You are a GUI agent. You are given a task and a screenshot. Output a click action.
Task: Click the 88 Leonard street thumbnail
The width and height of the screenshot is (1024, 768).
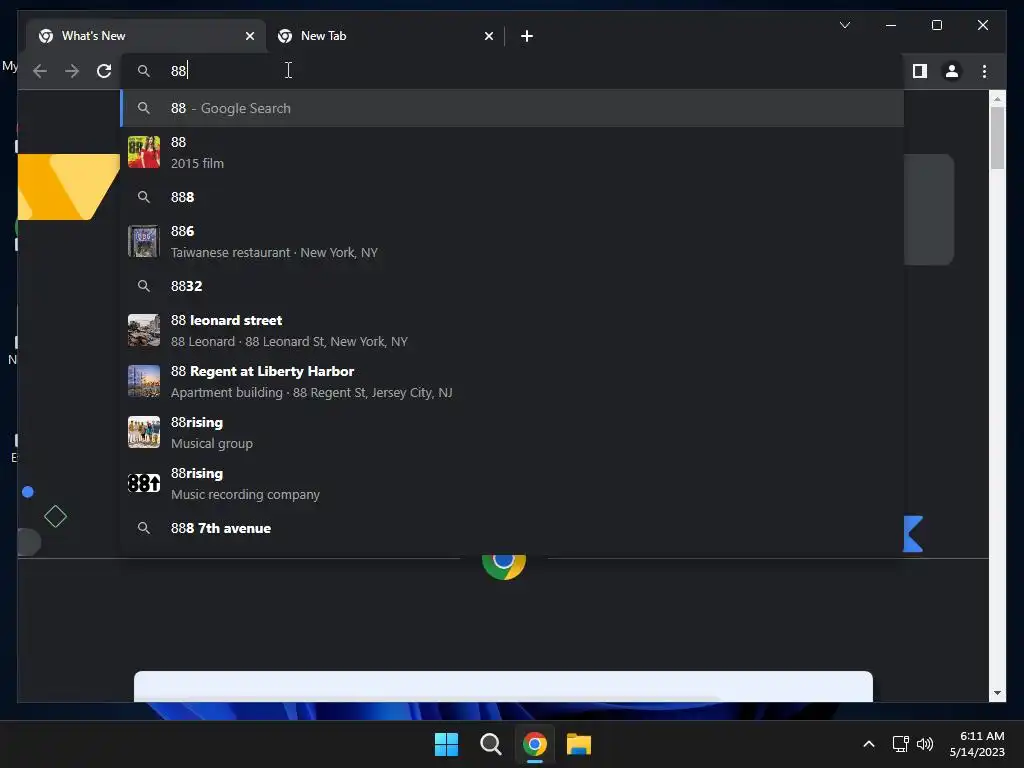pyautogui.click(x=144, y=330)
